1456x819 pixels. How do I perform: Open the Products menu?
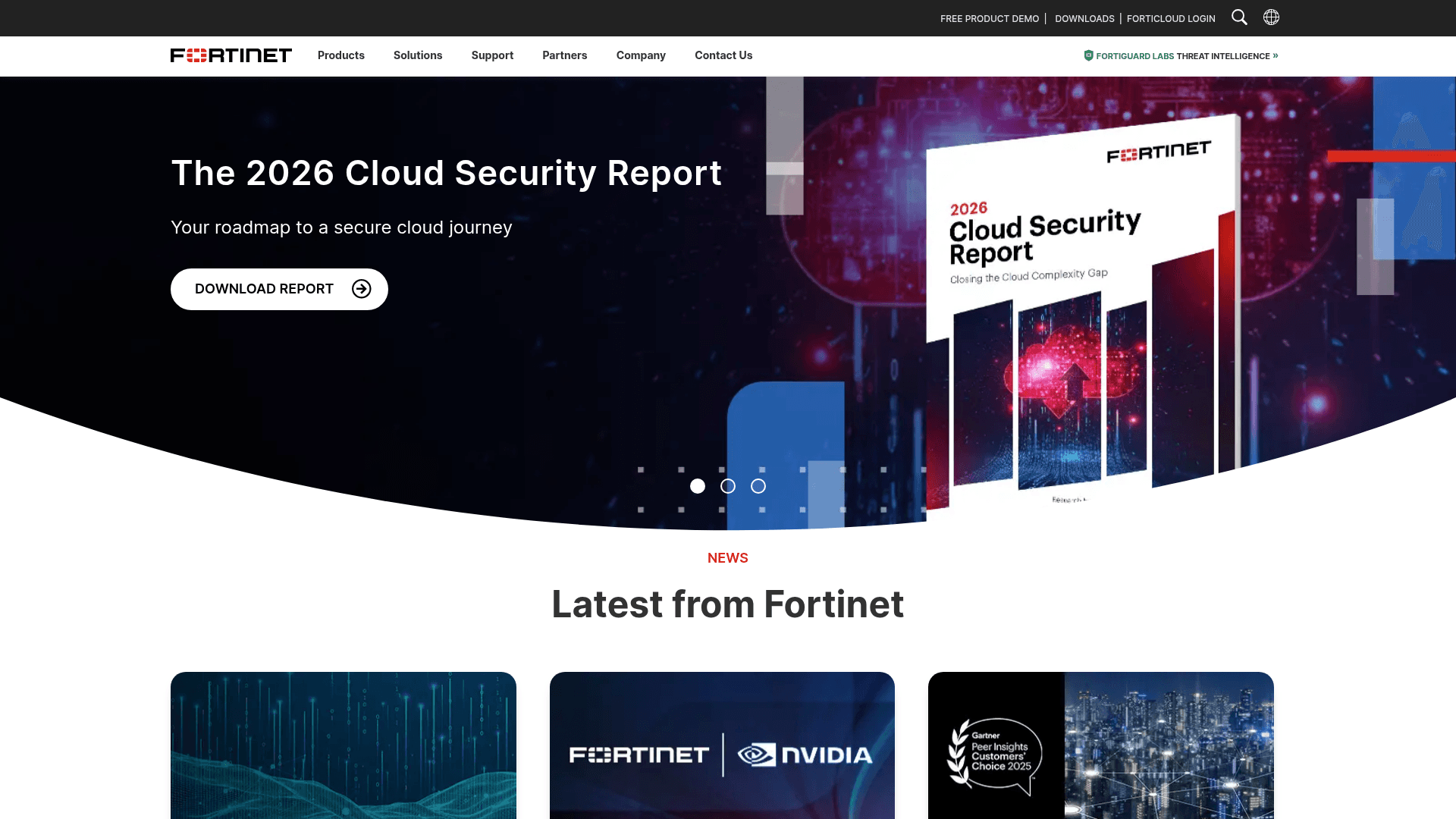pyautogui.click(x=340, y=55)
